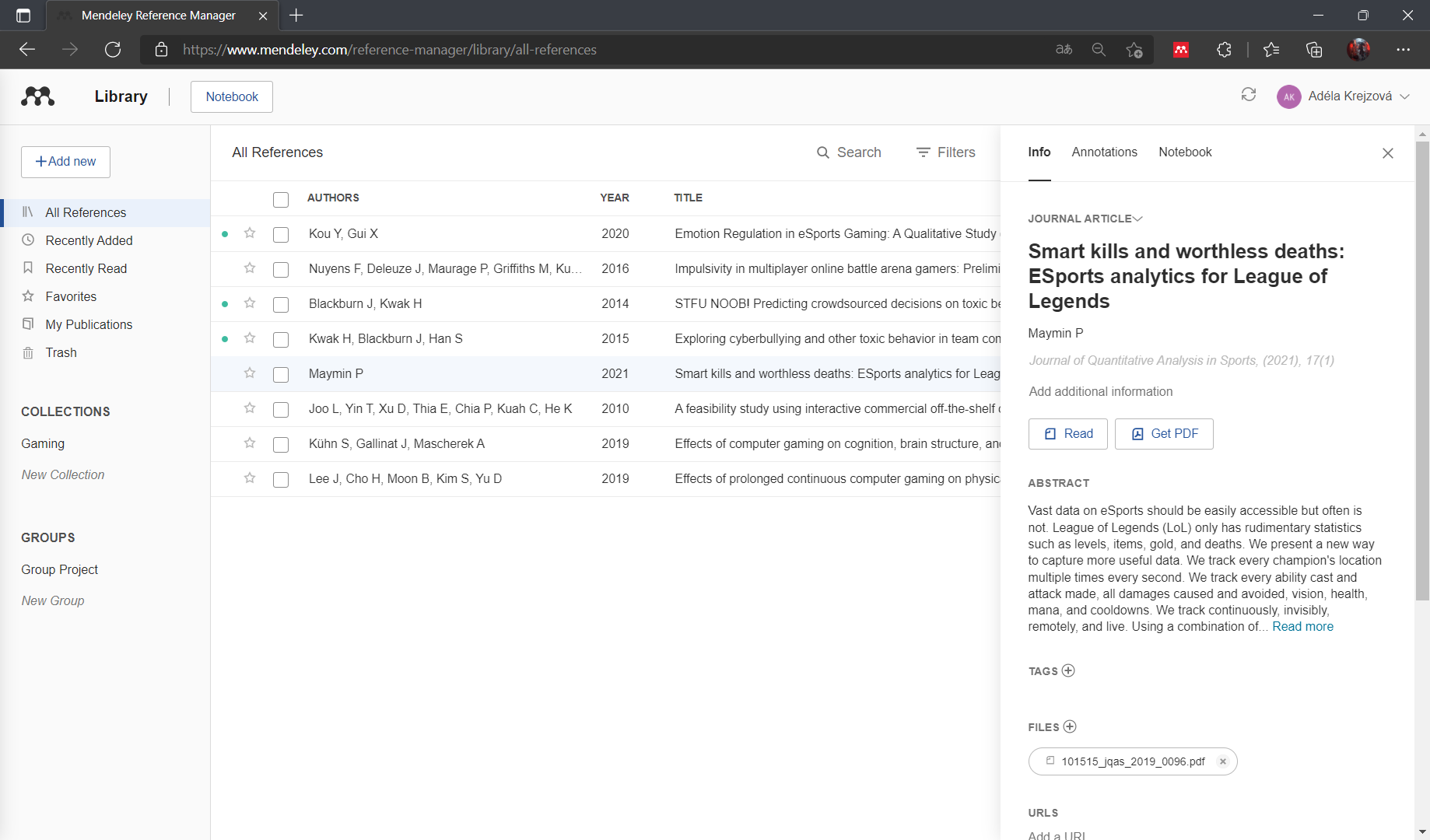The width and height of the screenshot is (1430, 840).
Task: Switch to the Annotations tab
Action: click(x=1104, y=152)
